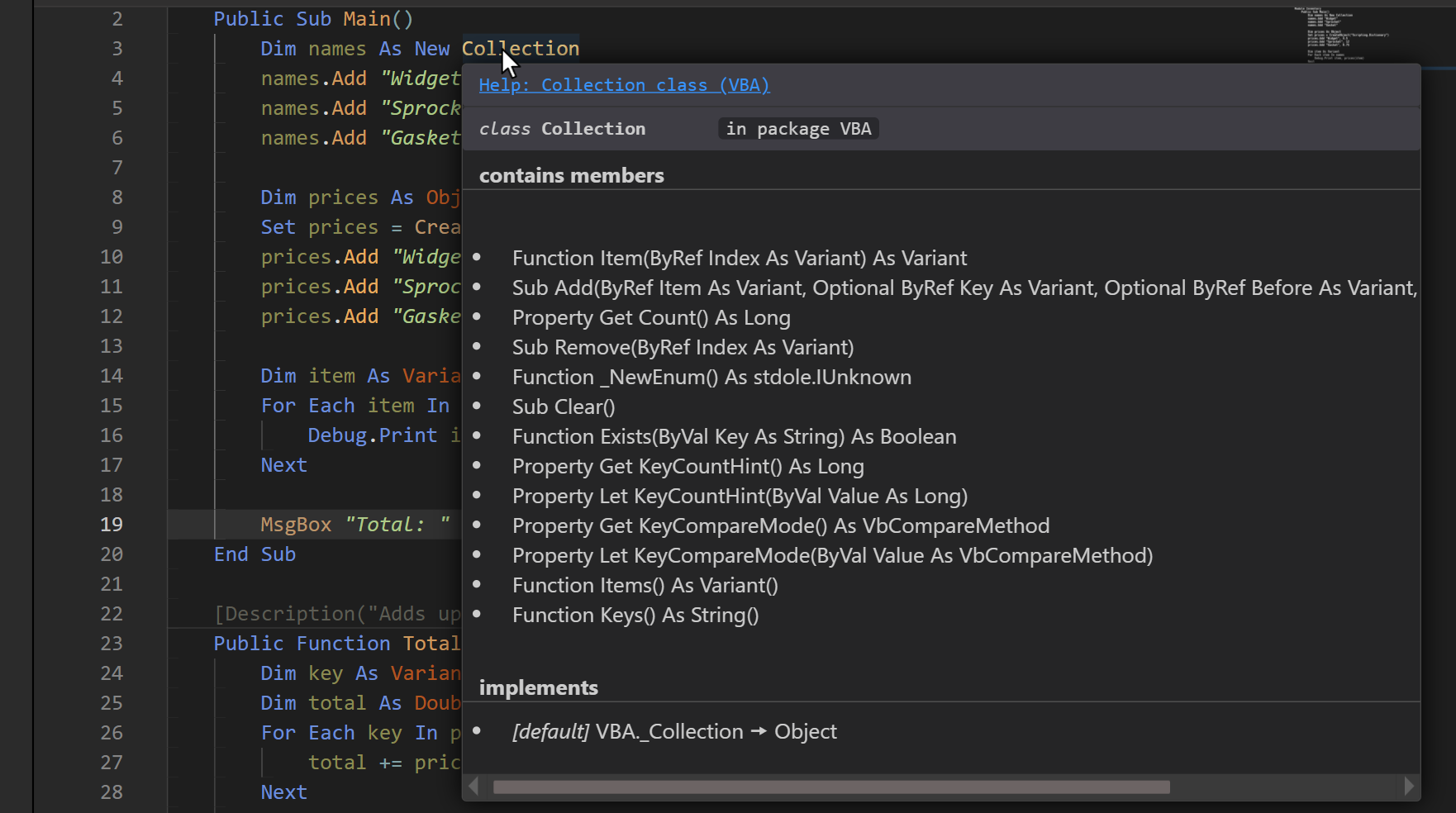Viewport: 1456px width, 813px height.
Task: Click 'Dim total As' on line 25
Action: (x=331, y=703)
